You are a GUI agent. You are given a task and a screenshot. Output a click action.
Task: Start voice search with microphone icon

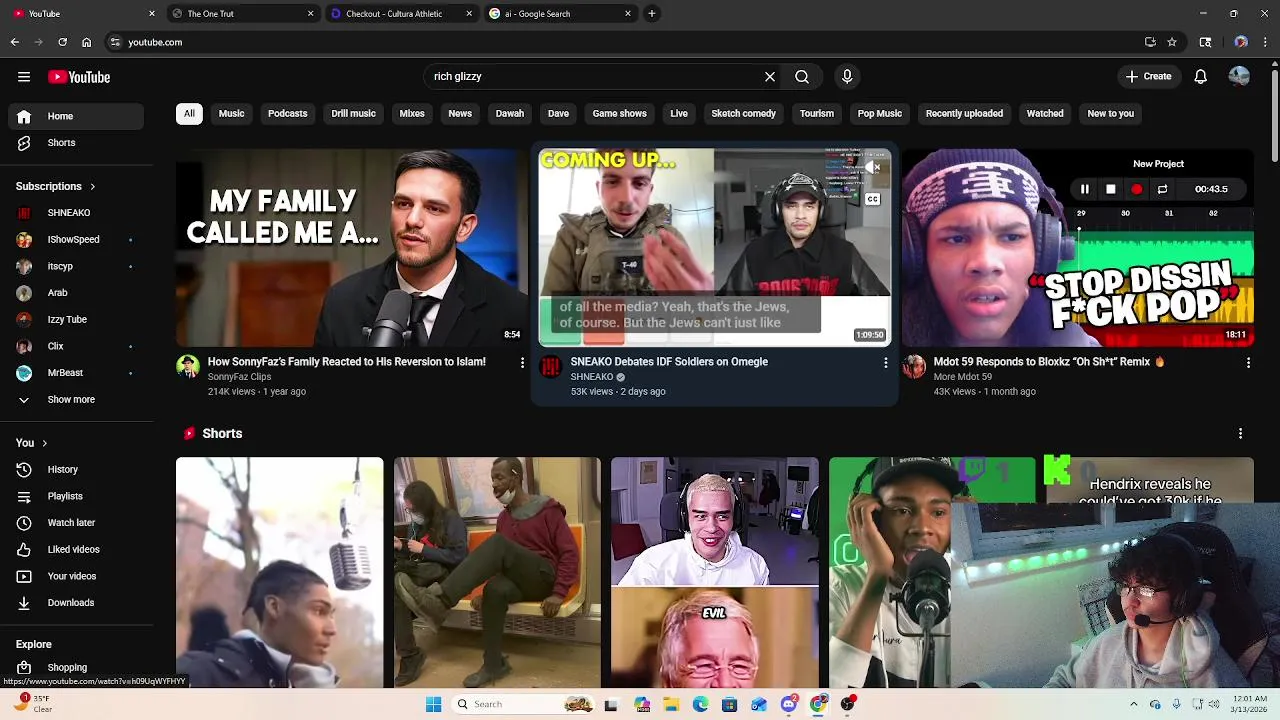(x=847, y=77)
